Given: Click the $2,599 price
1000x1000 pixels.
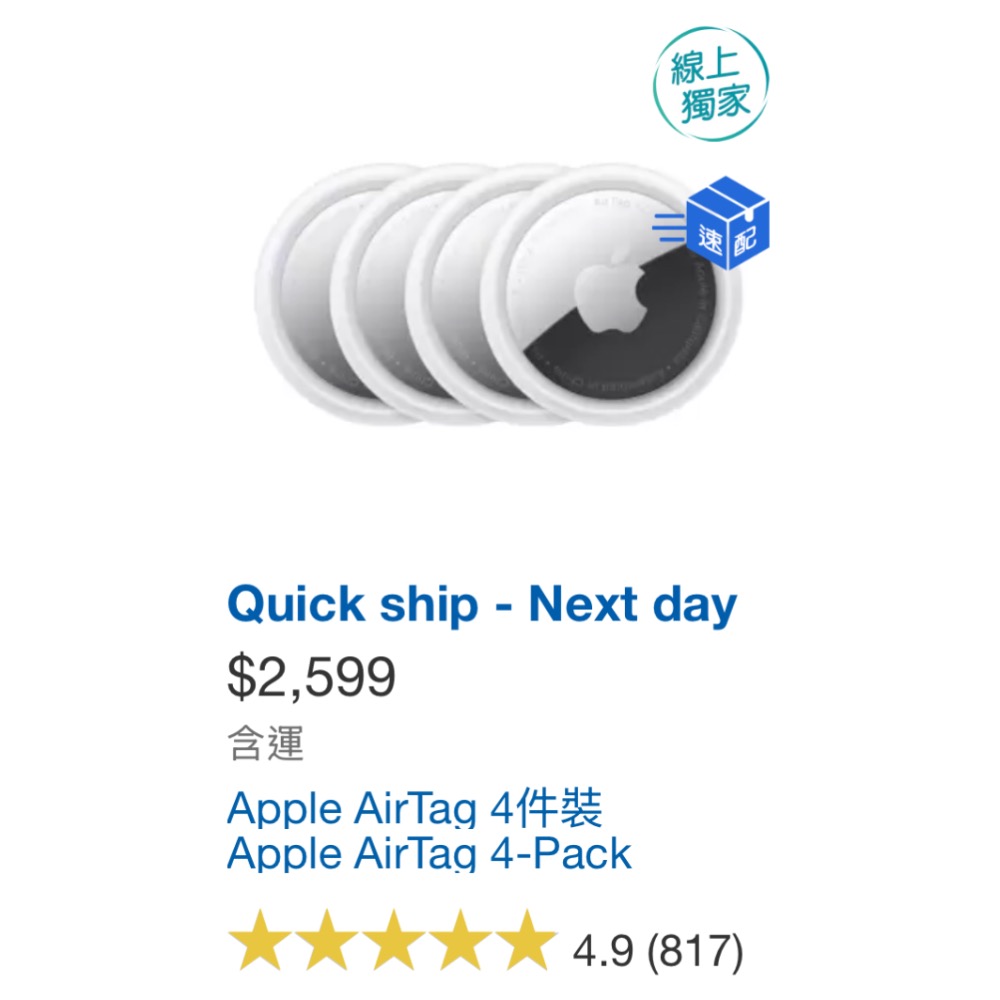Looking at the screenshot, I should 311,677.
